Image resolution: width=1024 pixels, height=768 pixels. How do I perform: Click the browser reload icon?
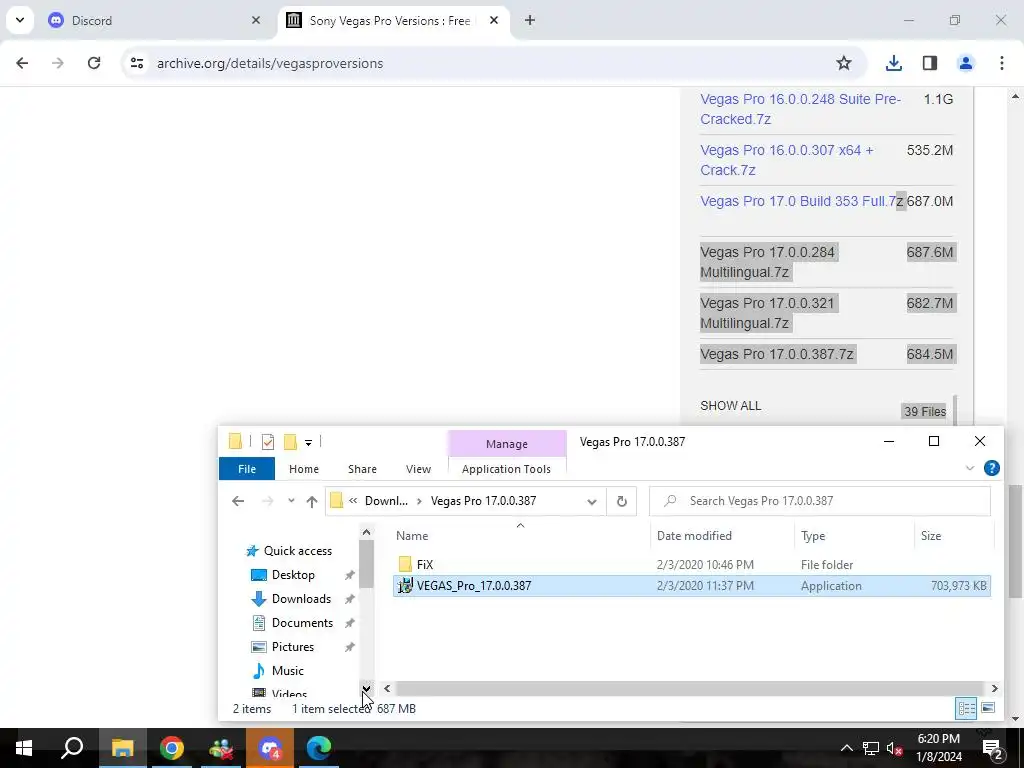[x=94, y=63]
